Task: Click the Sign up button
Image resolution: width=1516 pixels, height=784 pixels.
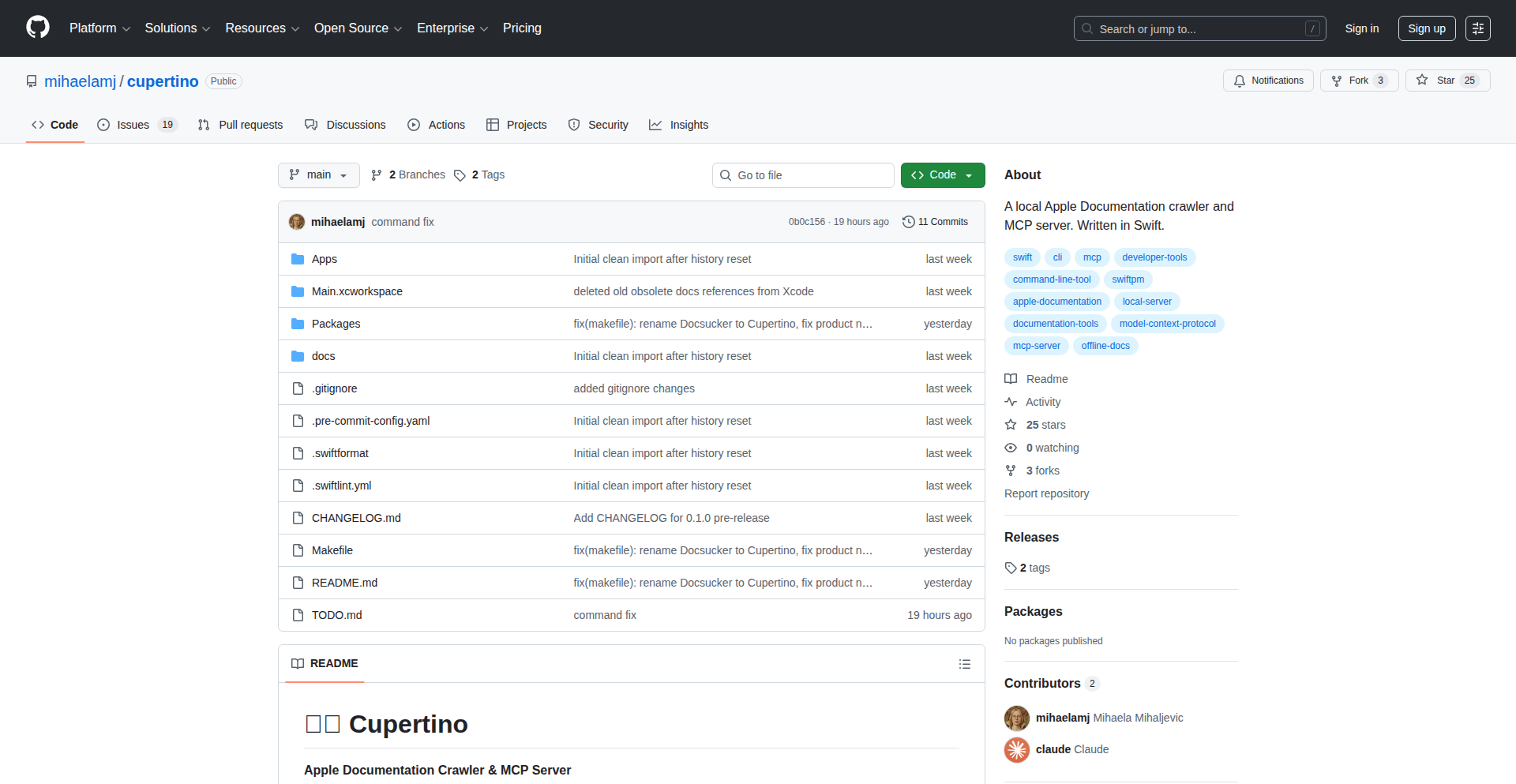Action: pos(1426,28)
